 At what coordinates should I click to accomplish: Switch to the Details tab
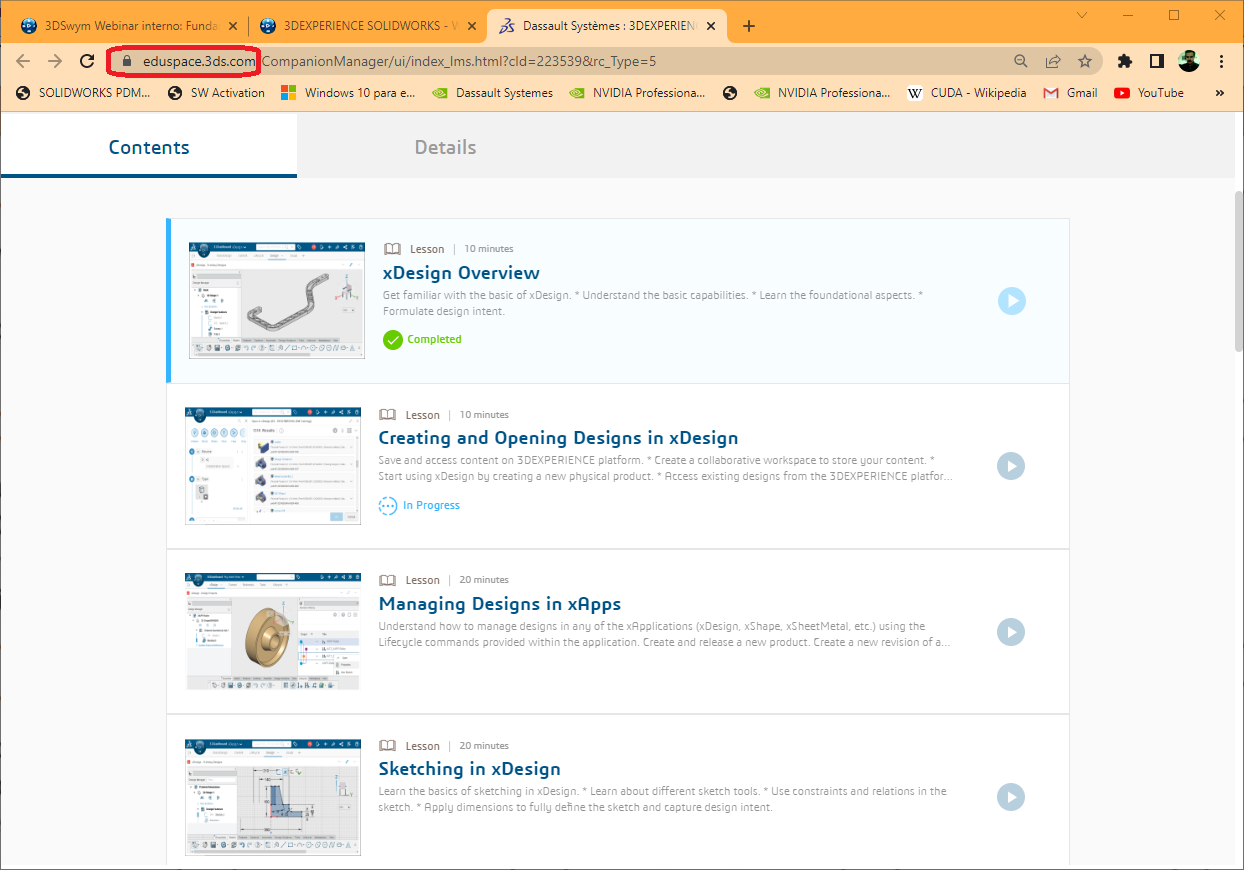(x=445, y=147)
